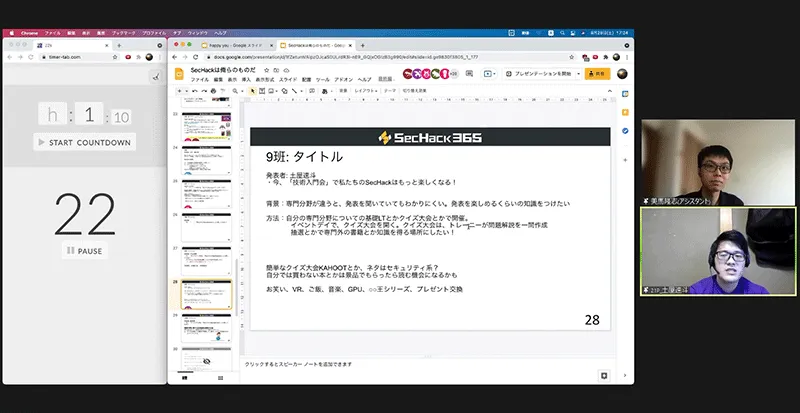The width and height of the screenshot is (800, 413).
Task: Click the hours field in the timer
Action: pyautogui.click(x=53, y=114)
